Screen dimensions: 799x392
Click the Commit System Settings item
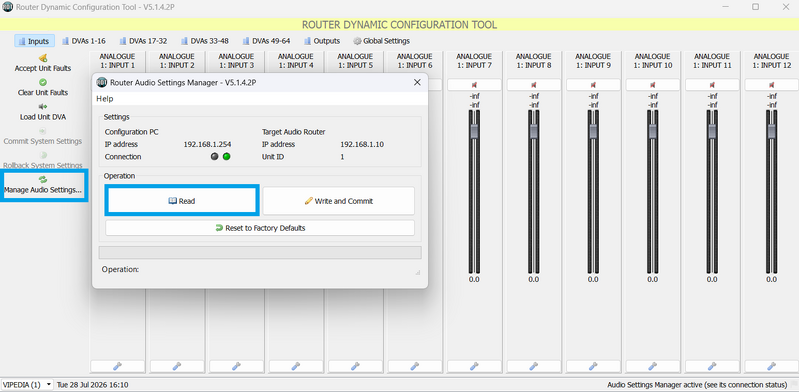tap(43, 136)
